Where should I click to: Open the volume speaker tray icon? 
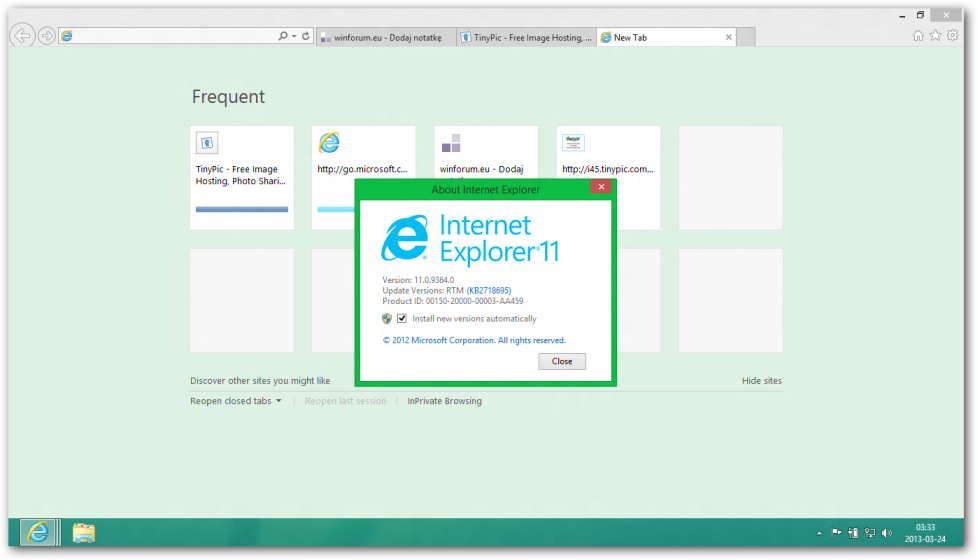(x=887, y=533)
